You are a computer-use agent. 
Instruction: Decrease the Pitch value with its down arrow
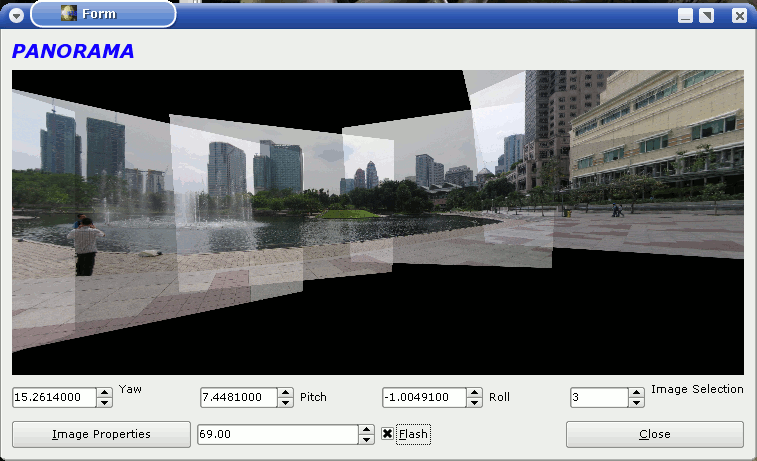point(285,403)
